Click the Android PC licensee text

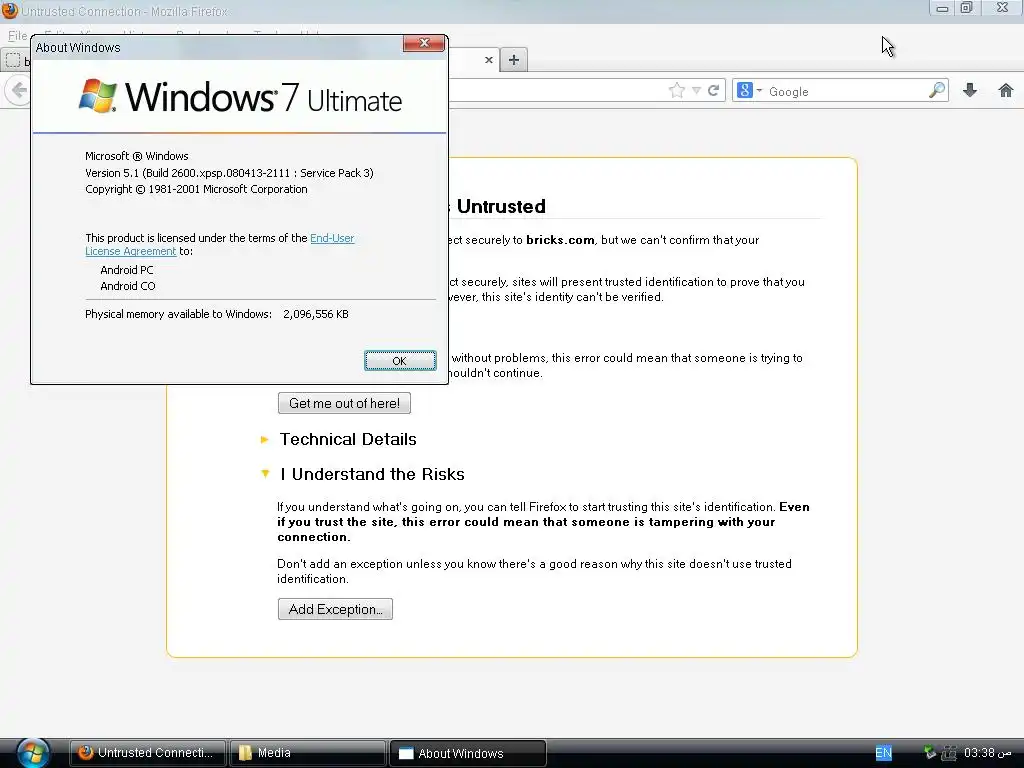coord(127,270)
